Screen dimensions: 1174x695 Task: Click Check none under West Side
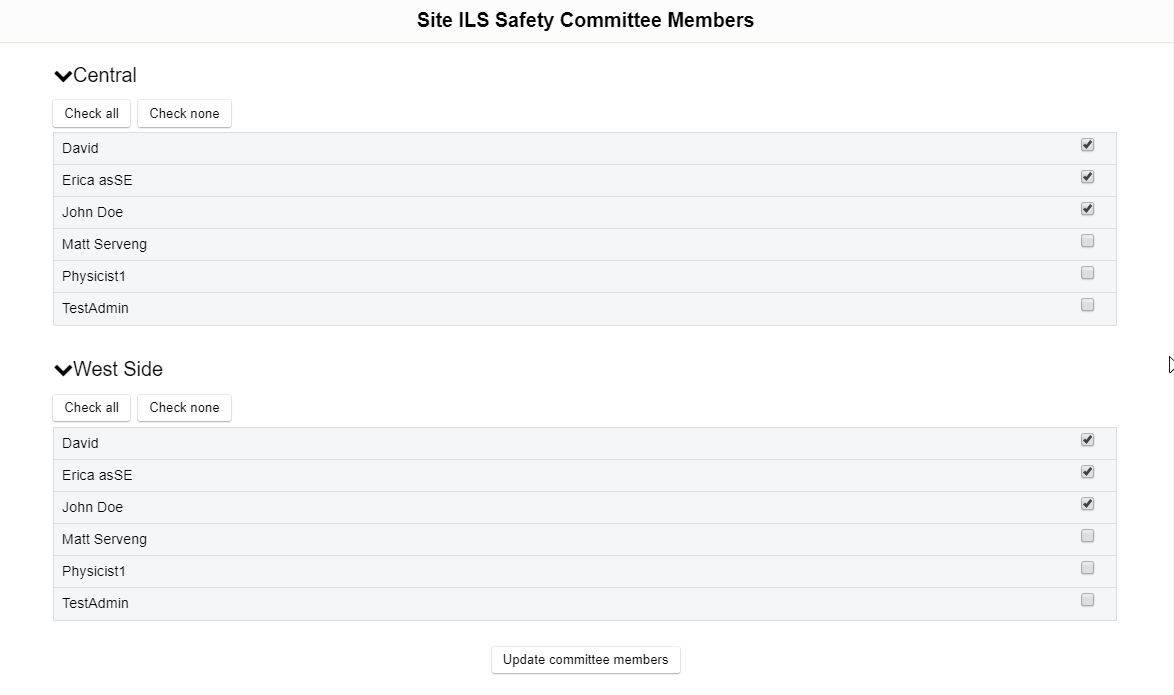tap(184, 408)
